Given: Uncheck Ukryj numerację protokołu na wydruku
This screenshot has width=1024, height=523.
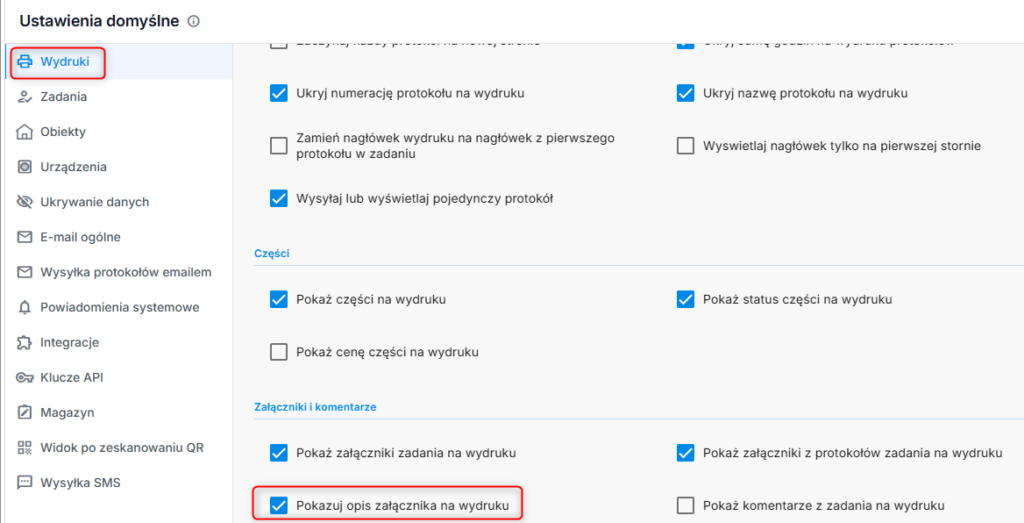Looking at the screenshot, I should 279,93.
